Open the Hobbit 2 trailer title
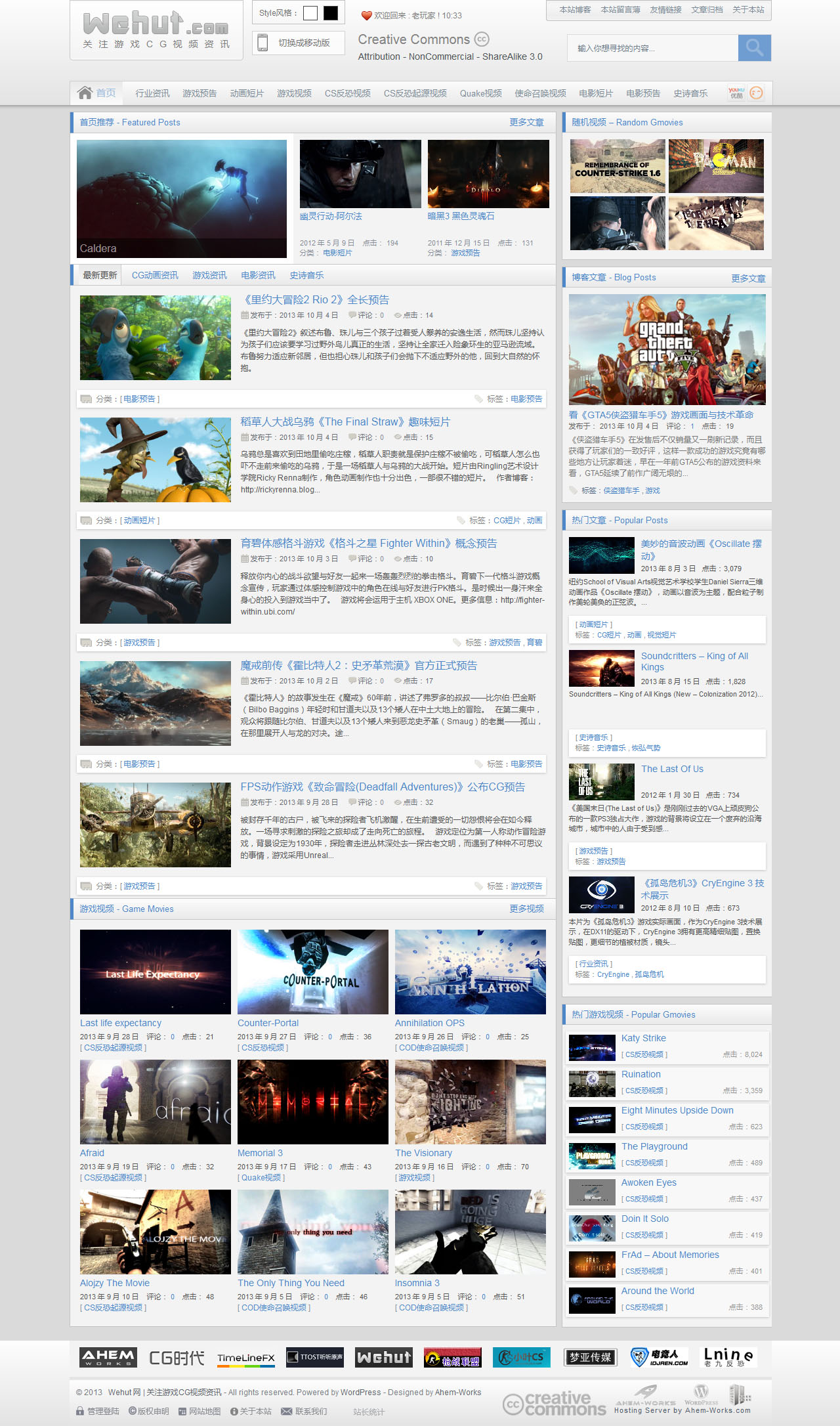This screenshot has height=1426, width=840. click(358, 665)
